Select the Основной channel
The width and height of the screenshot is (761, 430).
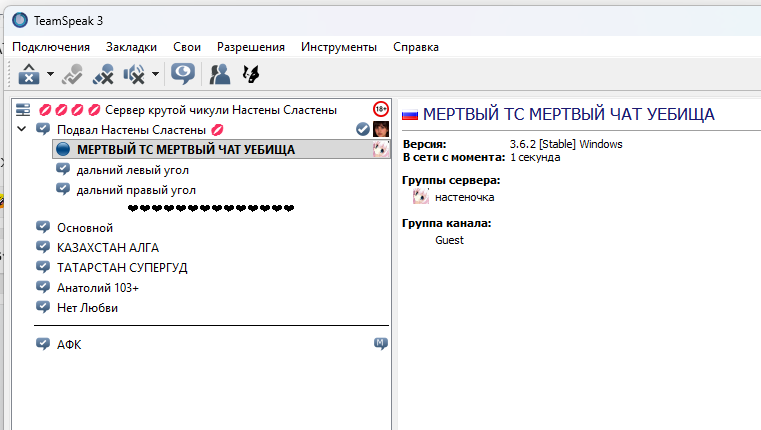point(85,228)
